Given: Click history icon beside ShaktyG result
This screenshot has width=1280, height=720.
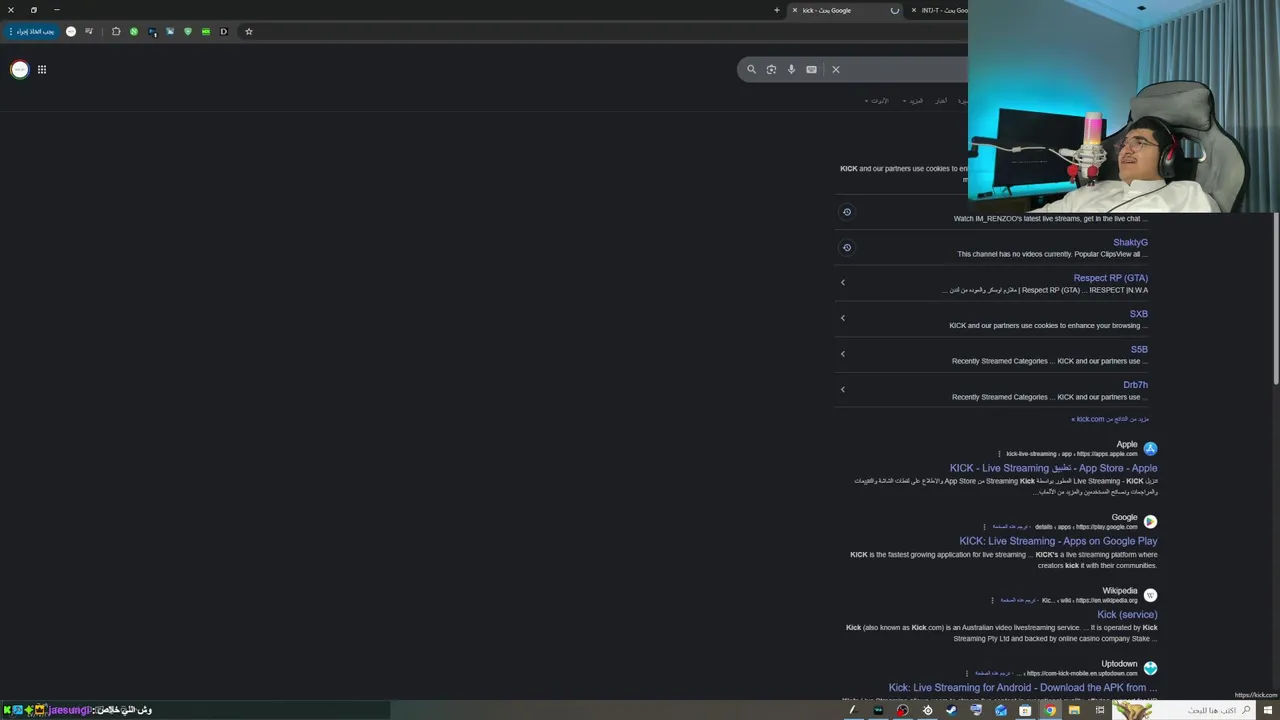Looking at the screenshot, I should (x=847, y=248).
